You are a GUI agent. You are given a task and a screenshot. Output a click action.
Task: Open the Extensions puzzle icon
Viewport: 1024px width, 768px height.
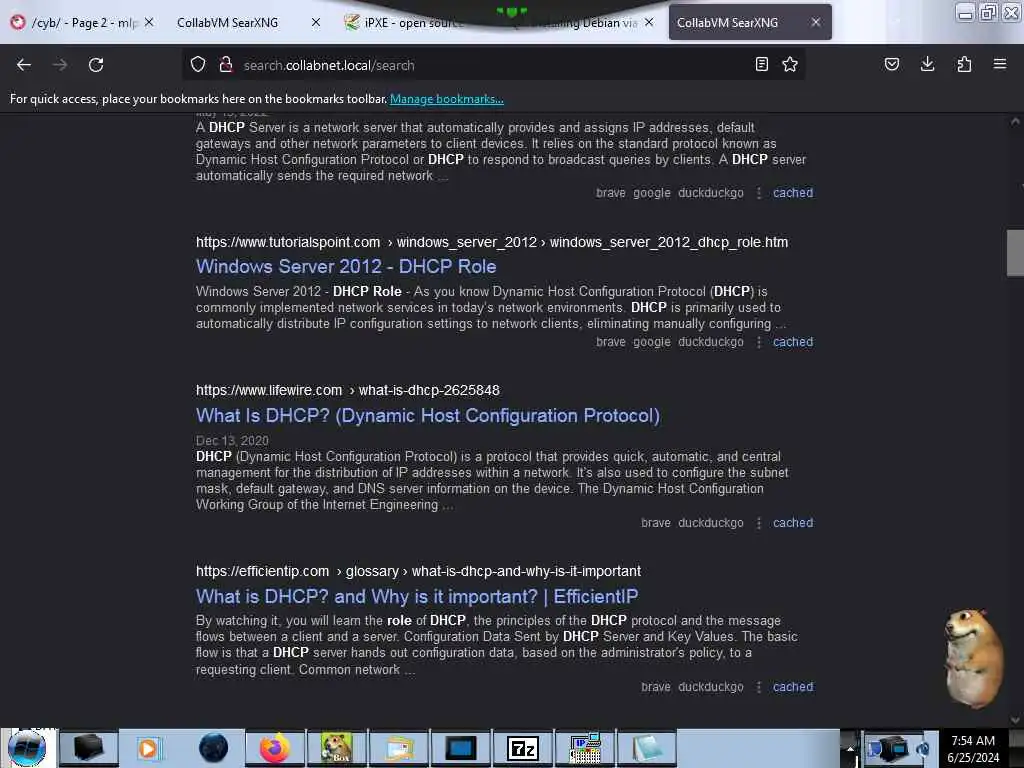964,64
